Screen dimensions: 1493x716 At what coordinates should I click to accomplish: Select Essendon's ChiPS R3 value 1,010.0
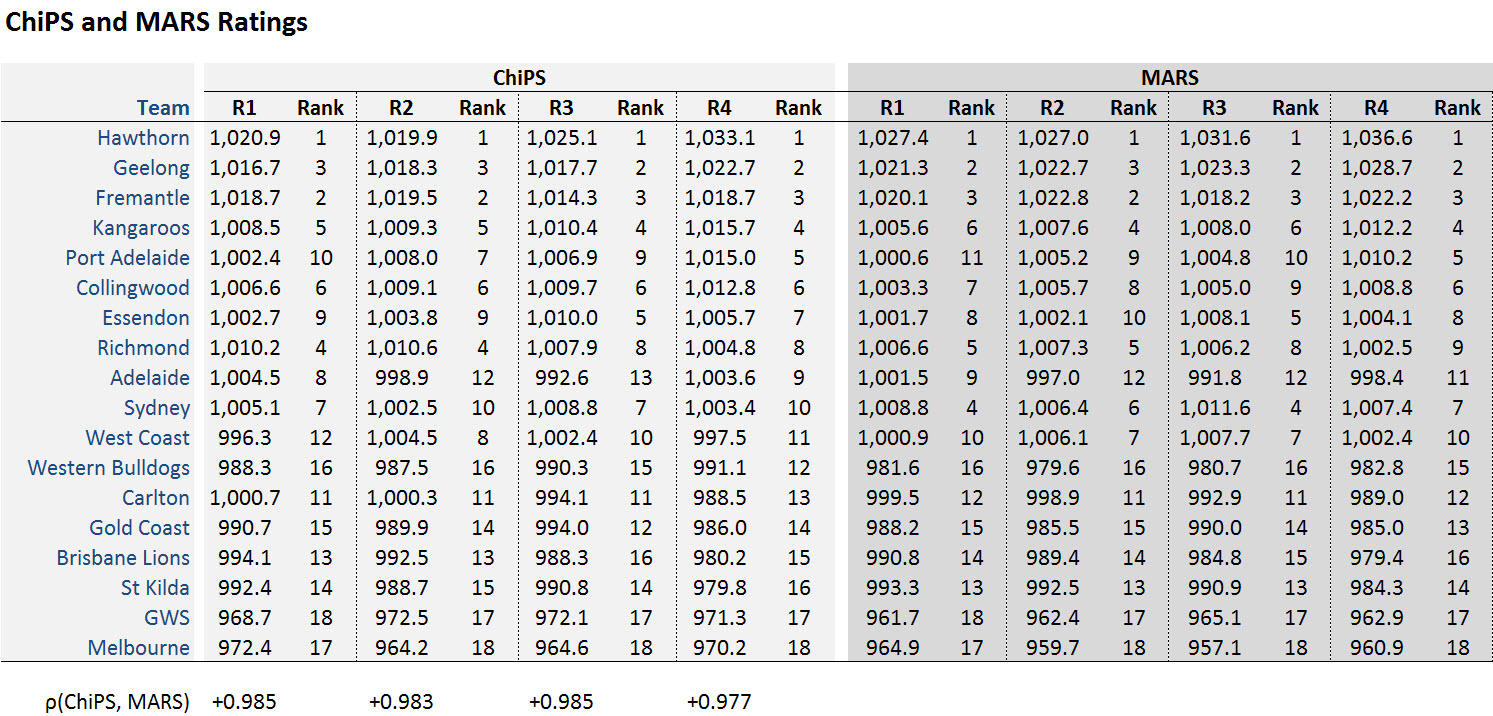click(x=561, y=318)
